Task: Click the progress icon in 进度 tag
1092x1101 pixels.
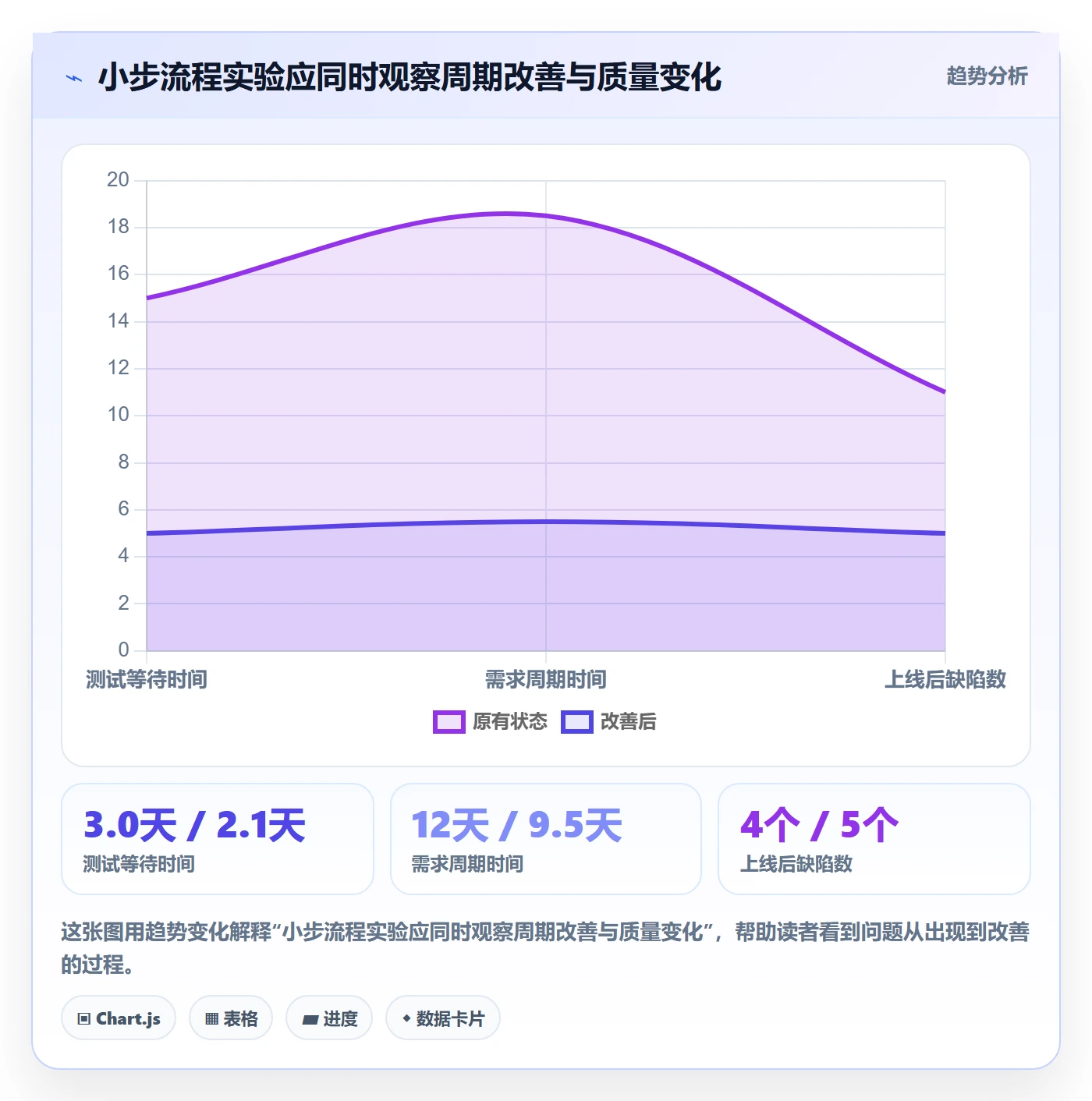Action: point(310,1019)
